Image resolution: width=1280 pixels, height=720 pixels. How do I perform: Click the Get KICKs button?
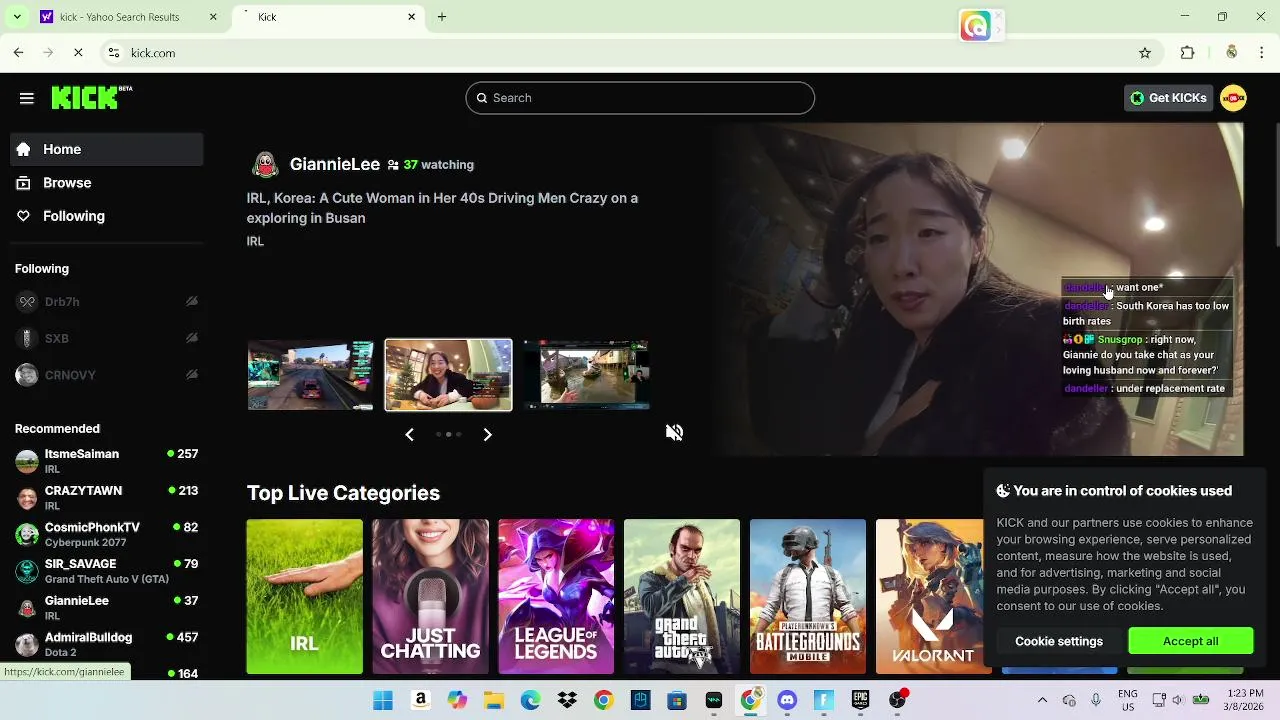[1168, 98]
